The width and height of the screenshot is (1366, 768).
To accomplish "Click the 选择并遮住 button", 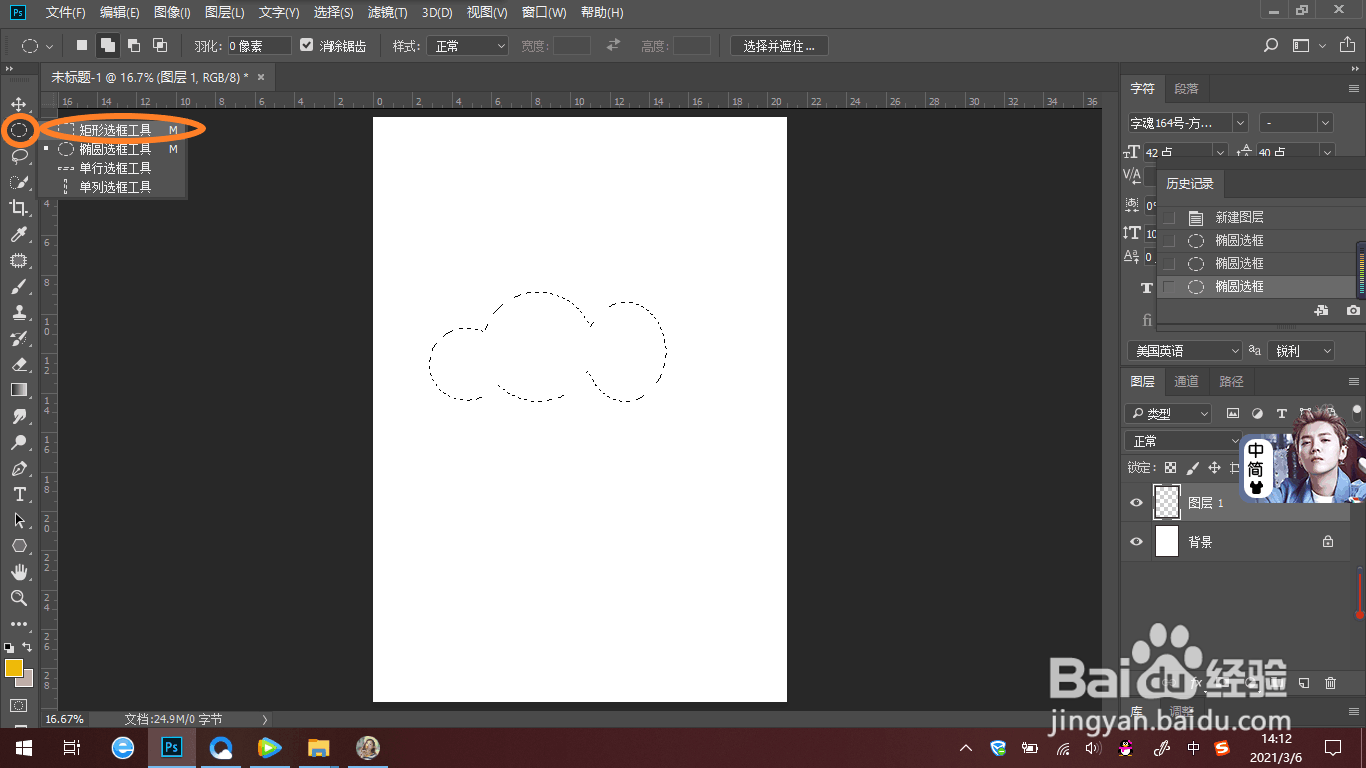I will point(779,46).
